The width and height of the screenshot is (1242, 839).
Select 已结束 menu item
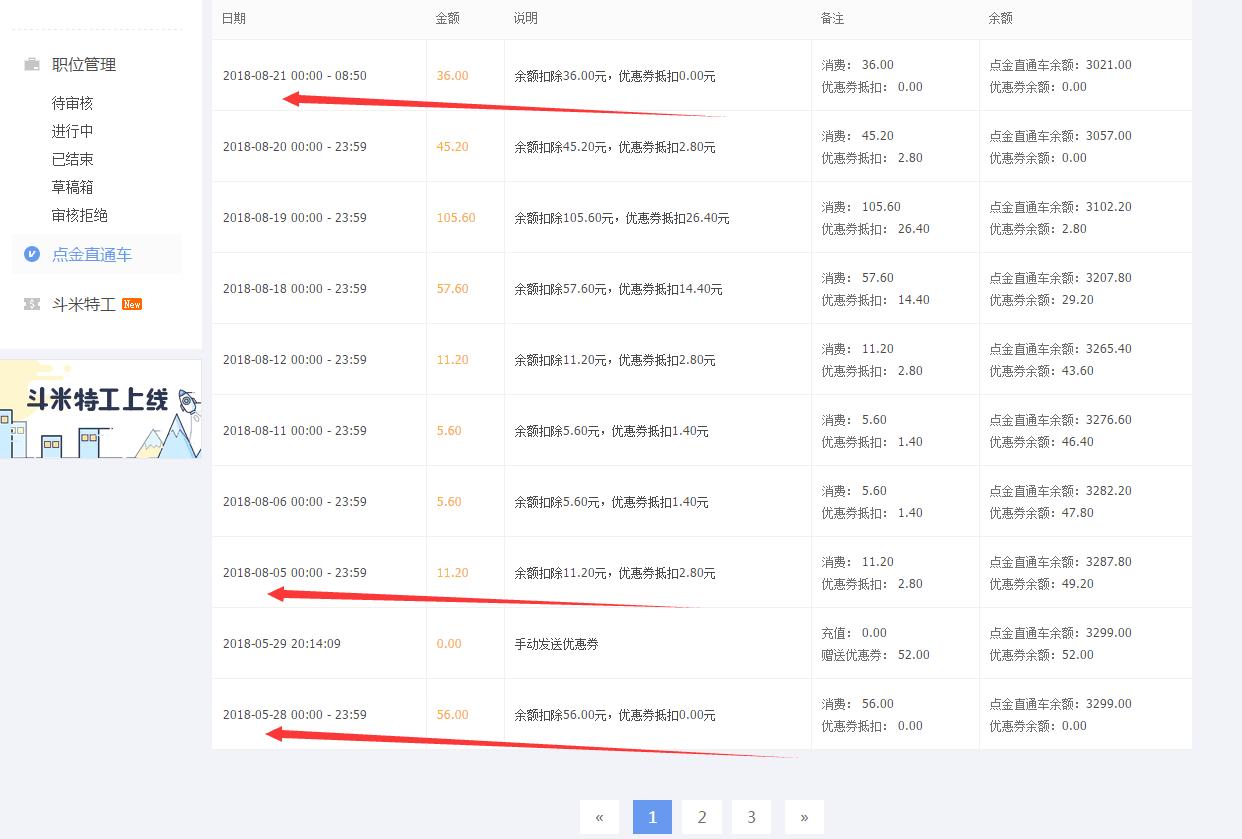click(72, 159)
